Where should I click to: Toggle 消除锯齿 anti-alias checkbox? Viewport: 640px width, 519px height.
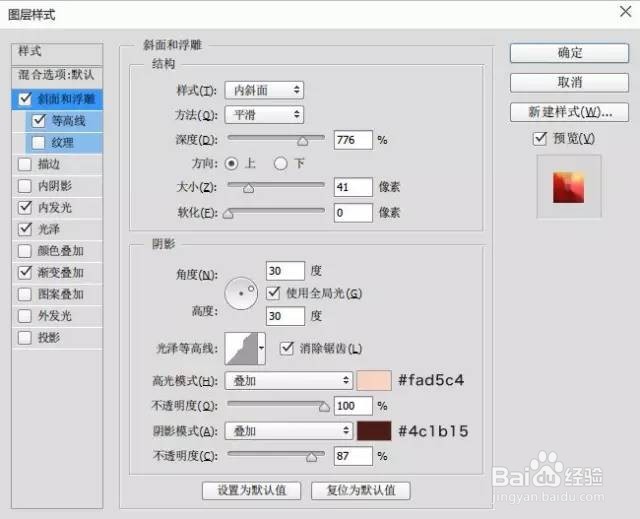(x=287, y=348)
